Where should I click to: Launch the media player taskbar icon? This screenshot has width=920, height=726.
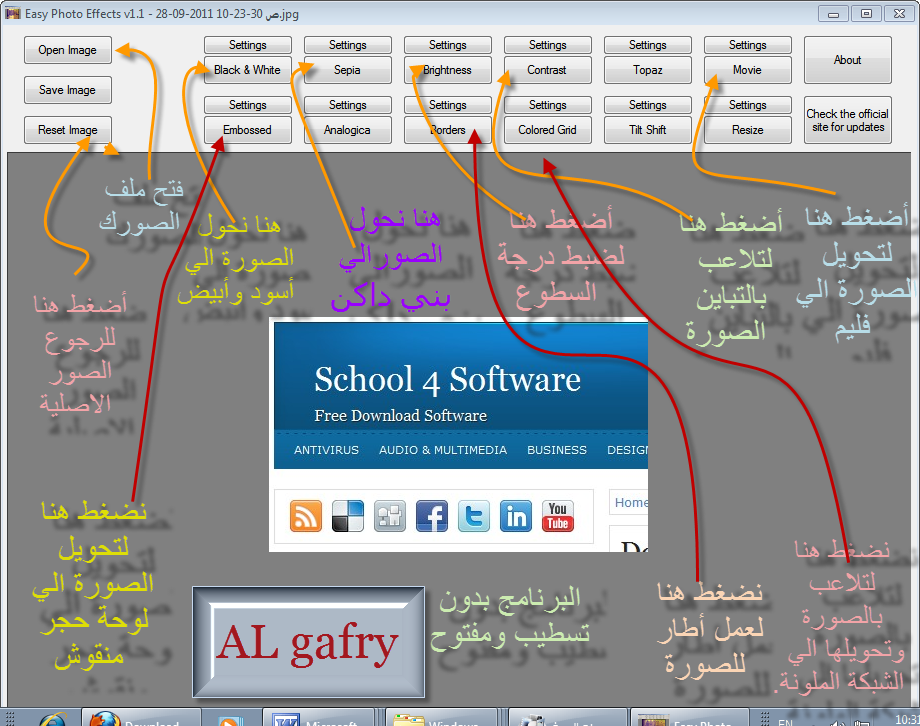(230, 720)
